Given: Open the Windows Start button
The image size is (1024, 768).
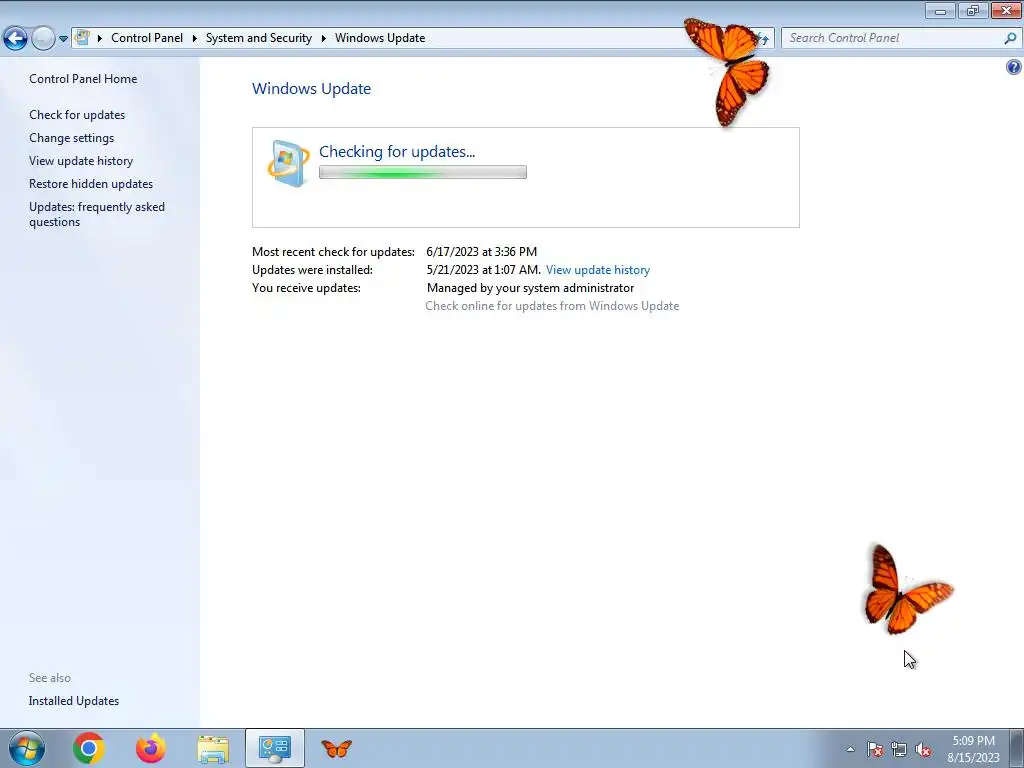Looking at the screenshot, I should [x=26, y=748].
